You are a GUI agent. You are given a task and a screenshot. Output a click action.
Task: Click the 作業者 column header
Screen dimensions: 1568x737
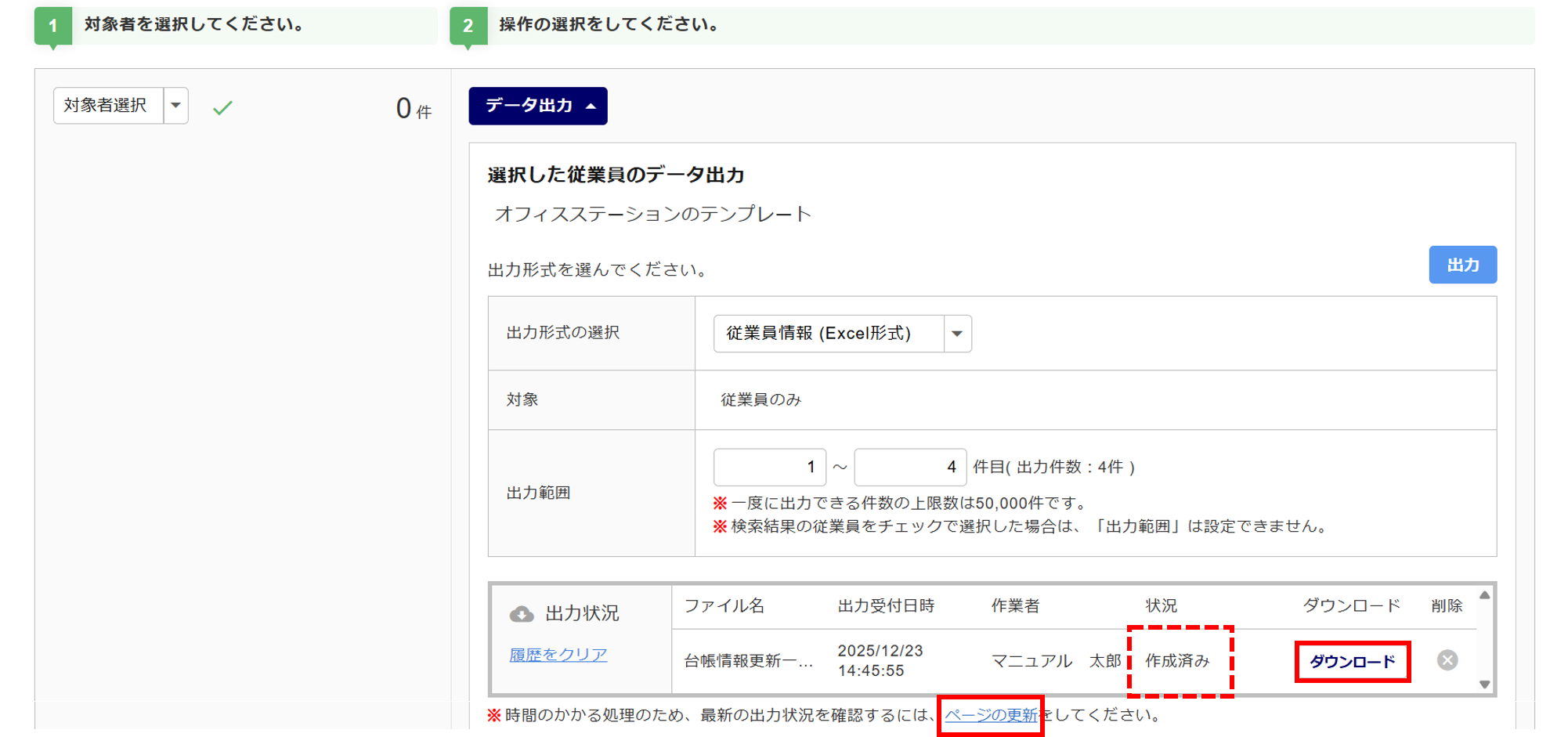tap(1015, 606)
